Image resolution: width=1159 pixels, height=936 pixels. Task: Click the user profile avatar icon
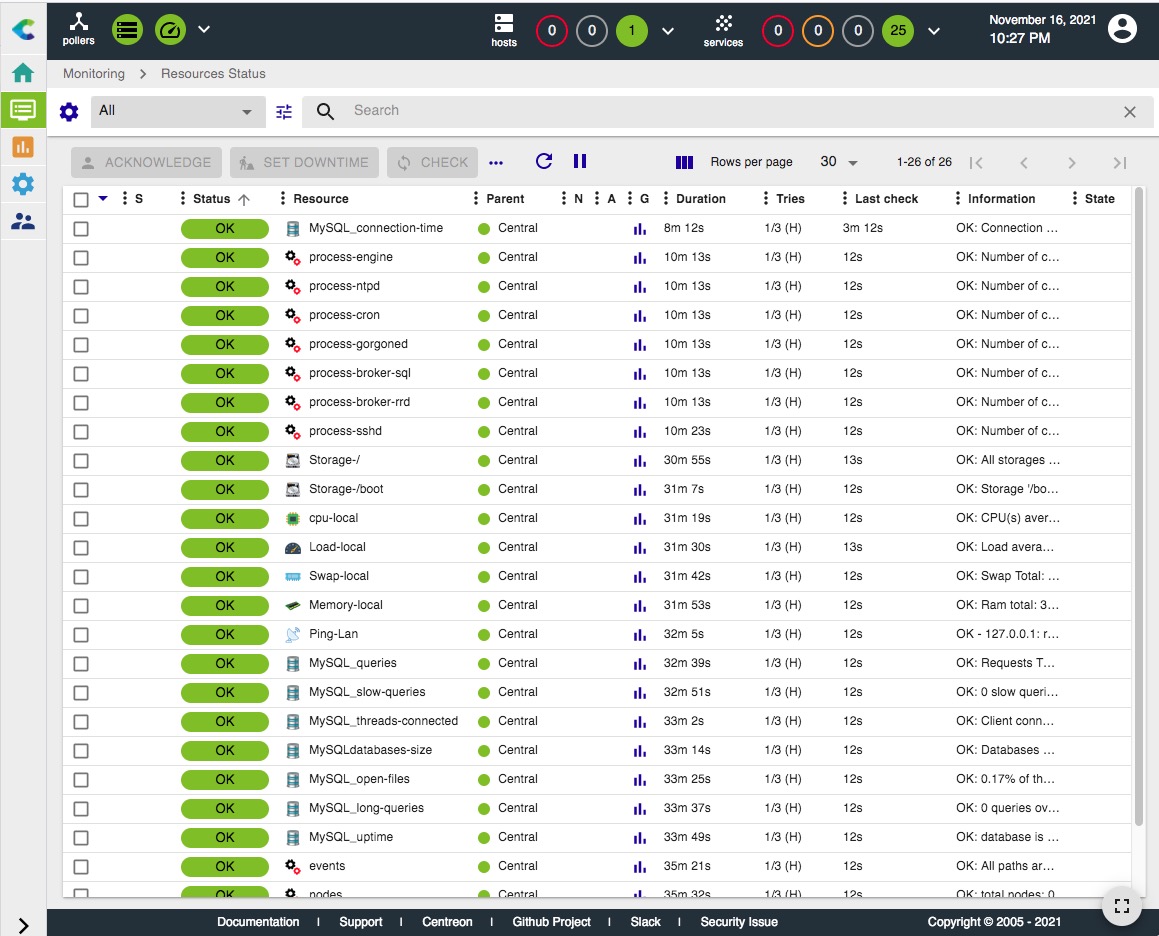click(1123, 29)
